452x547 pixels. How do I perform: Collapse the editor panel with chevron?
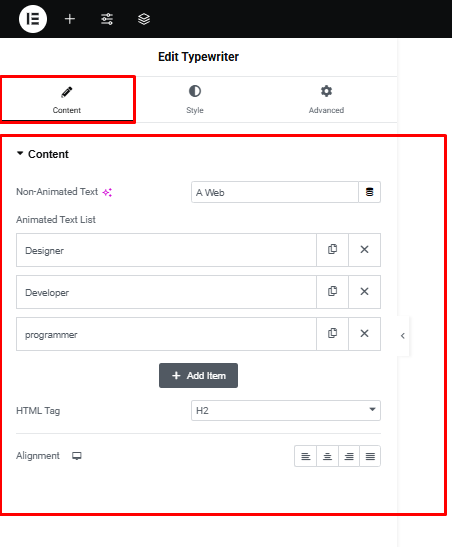[403, 336]
